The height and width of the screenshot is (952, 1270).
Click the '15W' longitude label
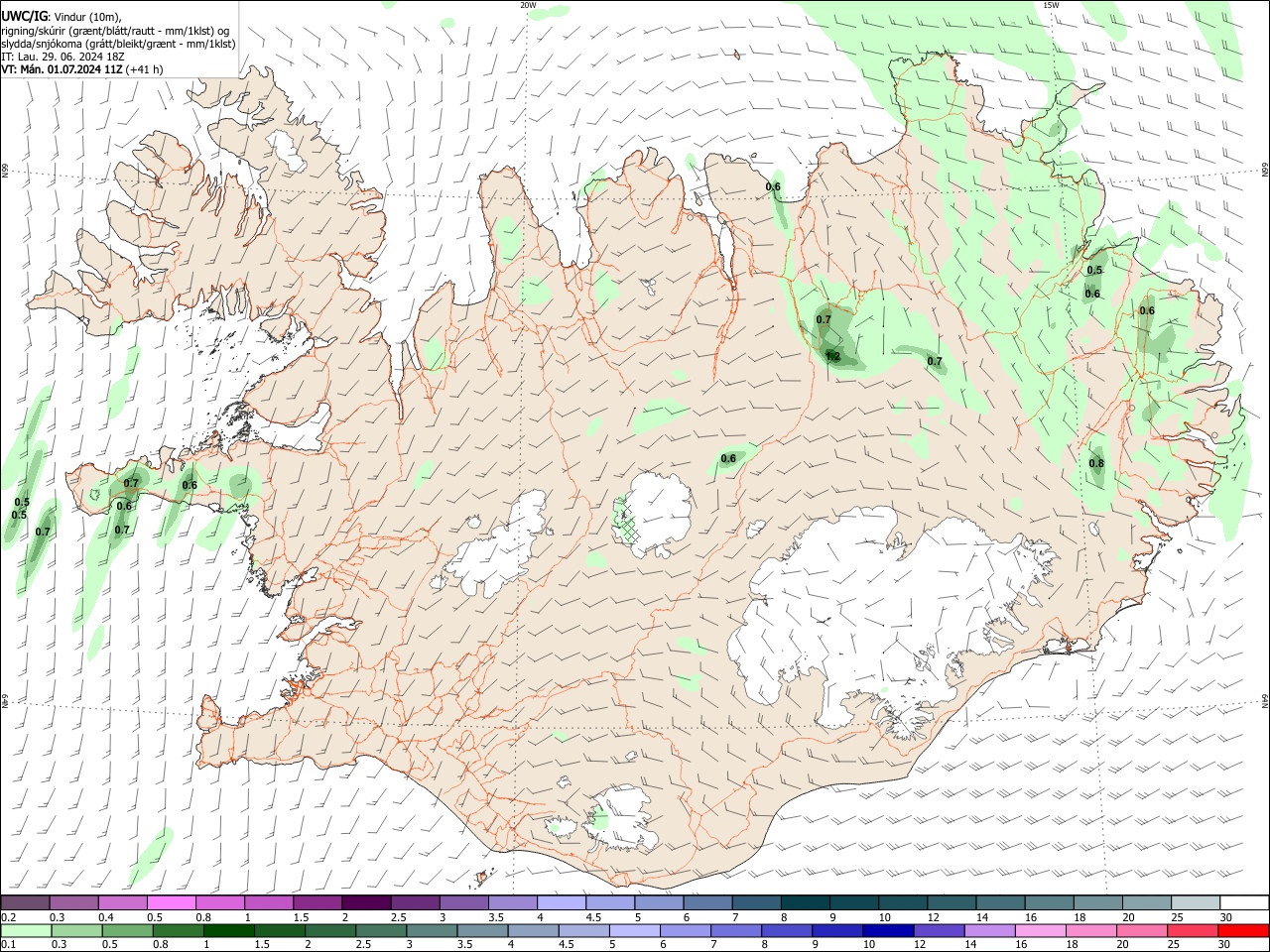1051,5
